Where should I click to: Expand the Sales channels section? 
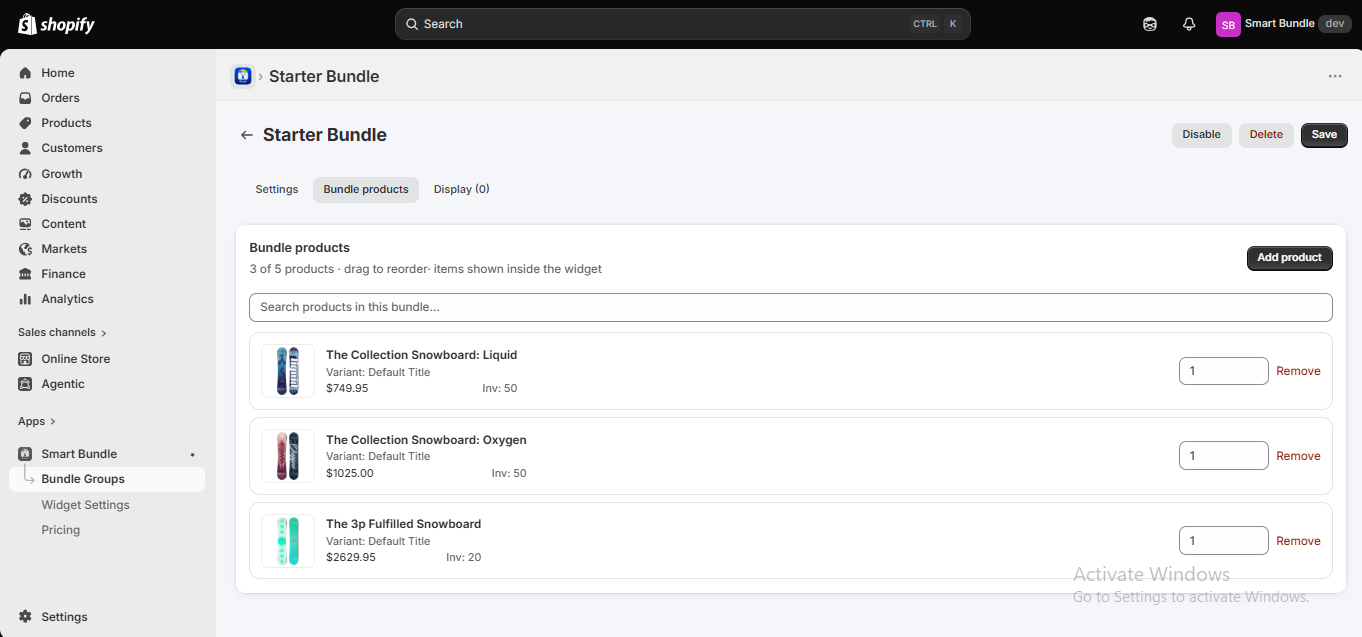tap(62, 332)
